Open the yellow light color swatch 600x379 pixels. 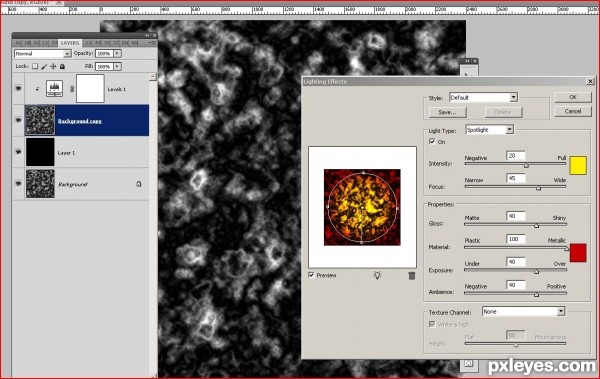[x=578, y=165]
